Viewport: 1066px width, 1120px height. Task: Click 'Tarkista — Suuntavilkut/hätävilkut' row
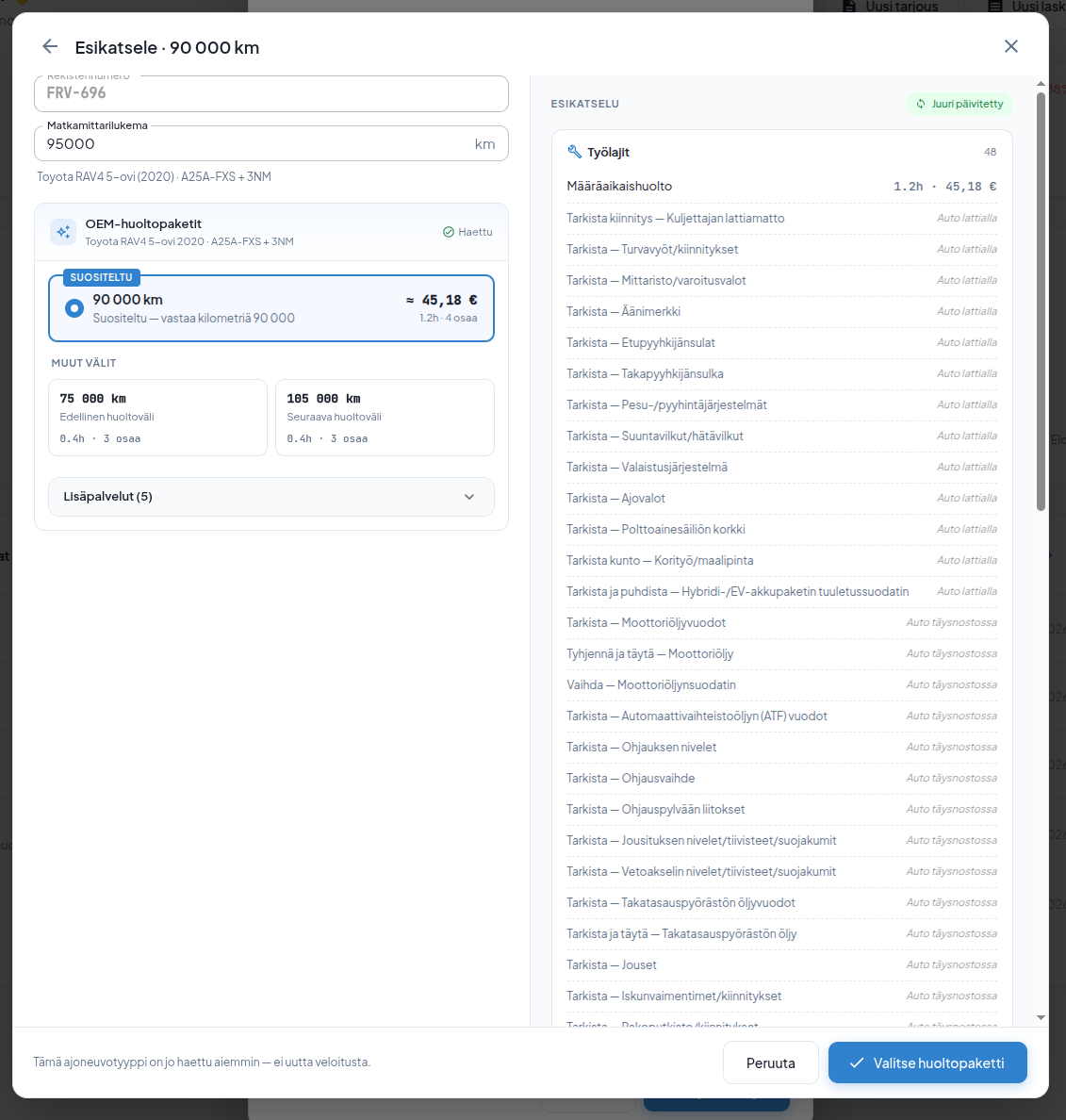pyautogui.click(x=782, y=436)
